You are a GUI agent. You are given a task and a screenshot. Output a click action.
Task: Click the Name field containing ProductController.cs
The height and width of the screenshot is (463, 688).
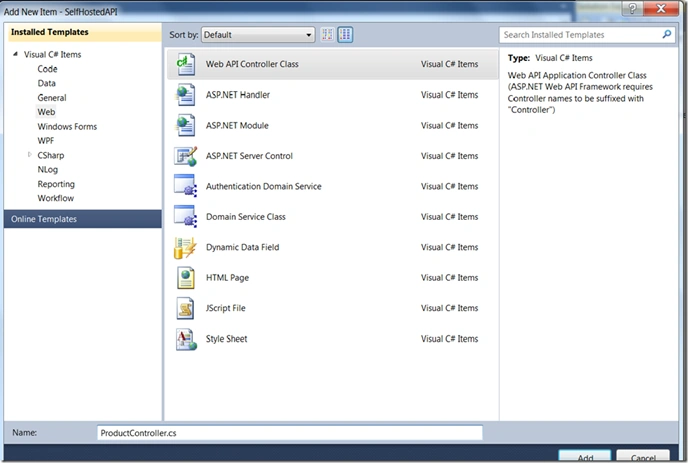pos(290,433)
